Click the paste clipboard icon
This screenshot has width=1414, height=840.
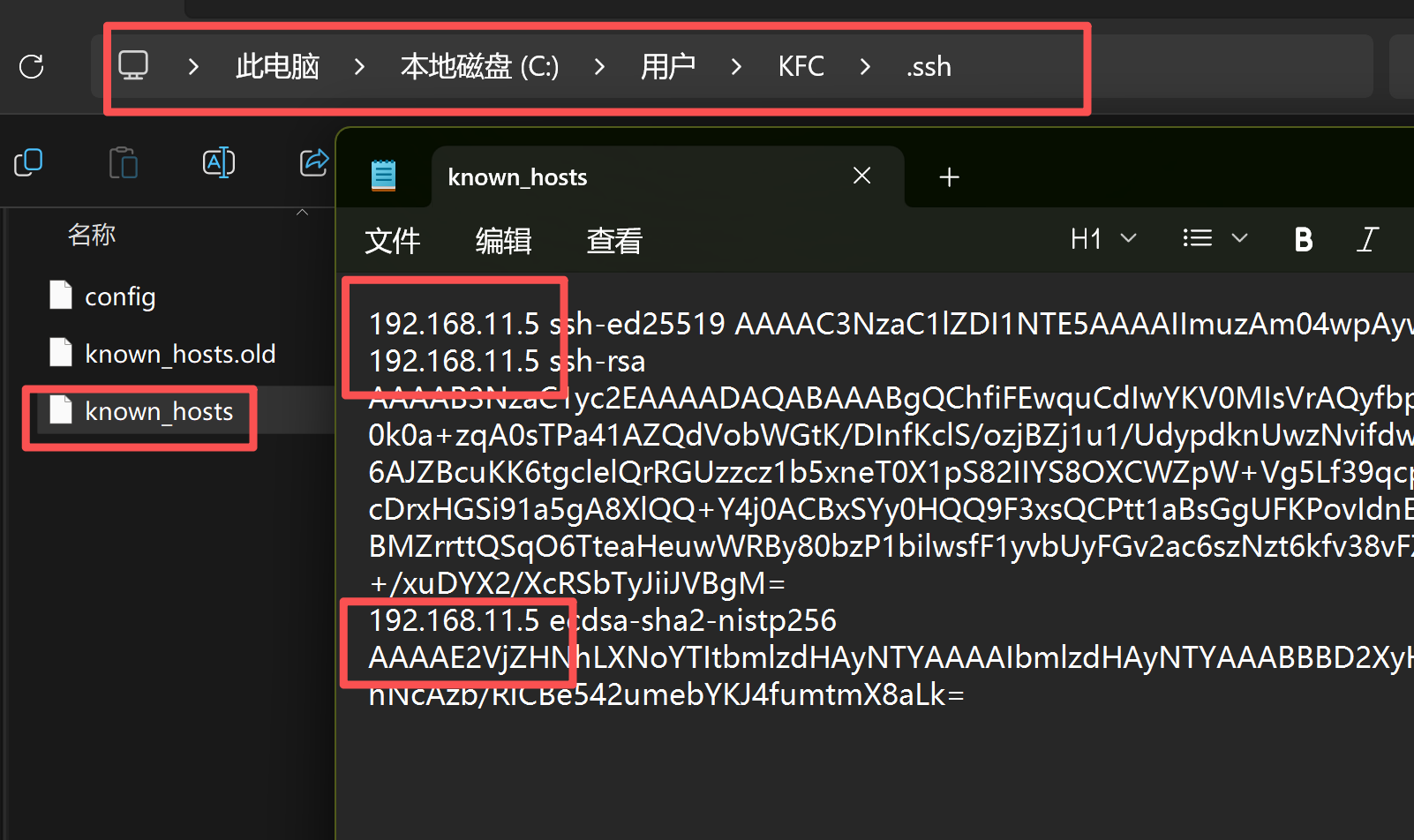(x=123, y=162)
